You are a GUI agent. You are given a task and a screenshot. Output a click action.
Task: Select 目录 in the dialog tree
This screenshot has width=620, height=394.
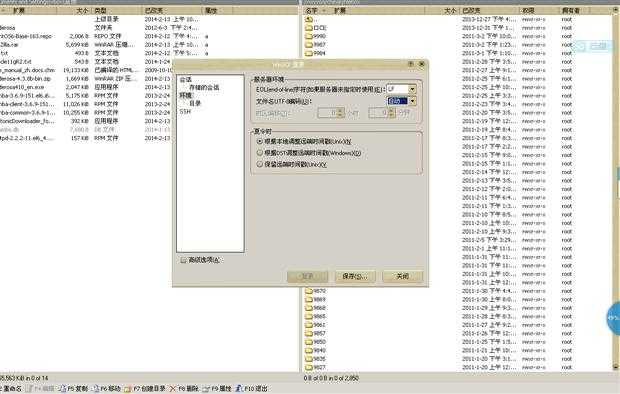(195, 103)
